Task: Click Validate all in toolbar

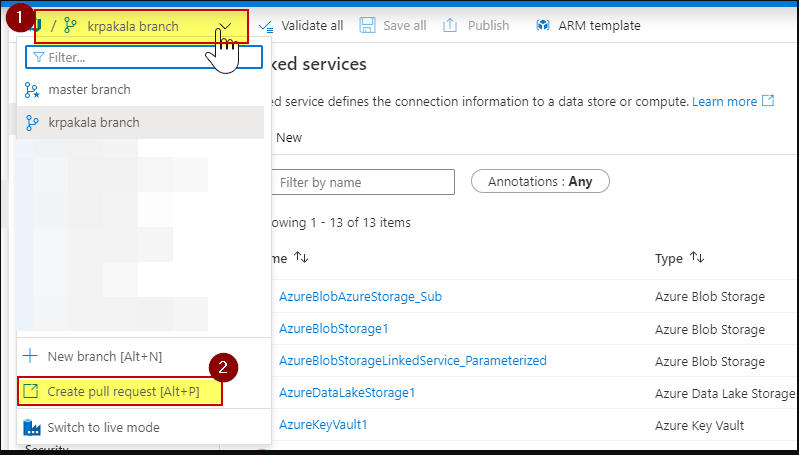Action: [x=312, y=25]
